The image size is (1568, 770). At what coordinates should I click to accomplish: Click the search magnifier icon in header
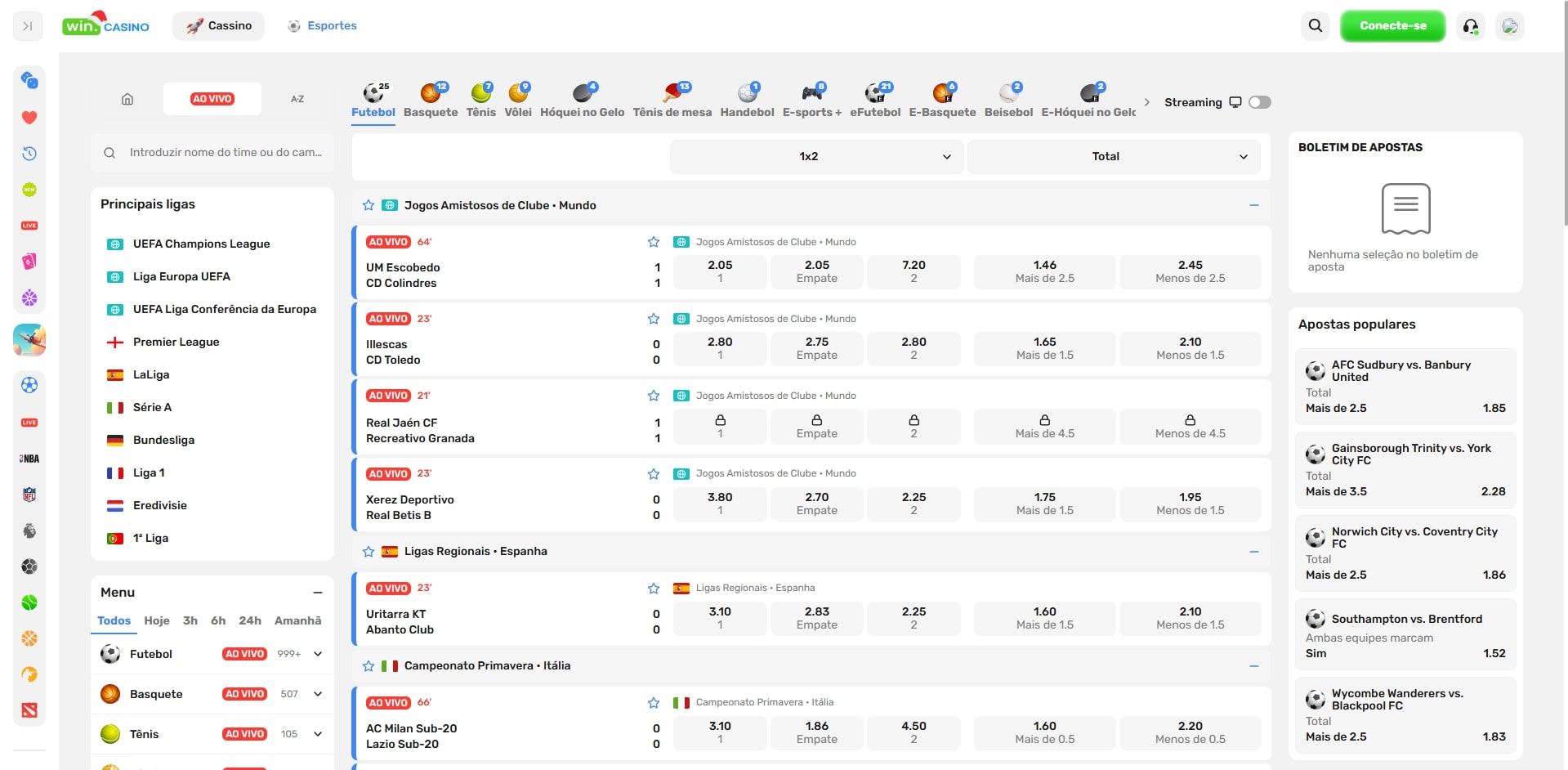tap(1315, 26)
